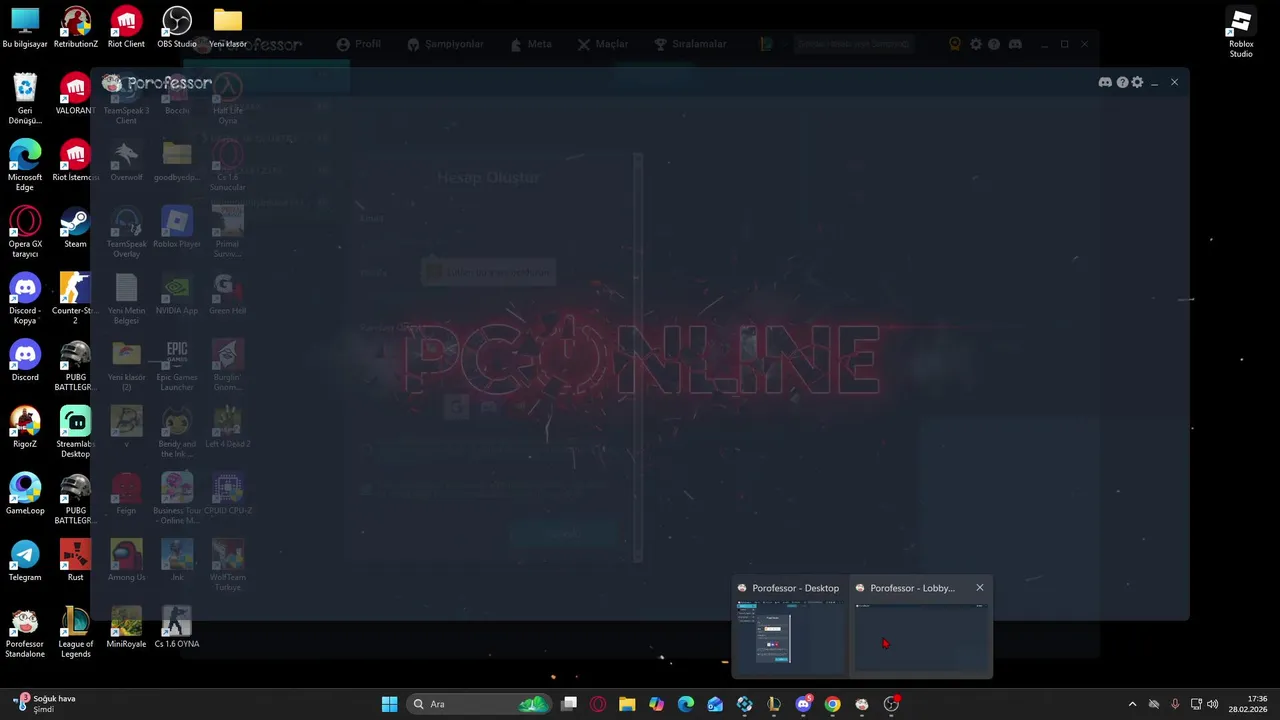Open Meta tab in background Porofessor window

coord(530,44)
